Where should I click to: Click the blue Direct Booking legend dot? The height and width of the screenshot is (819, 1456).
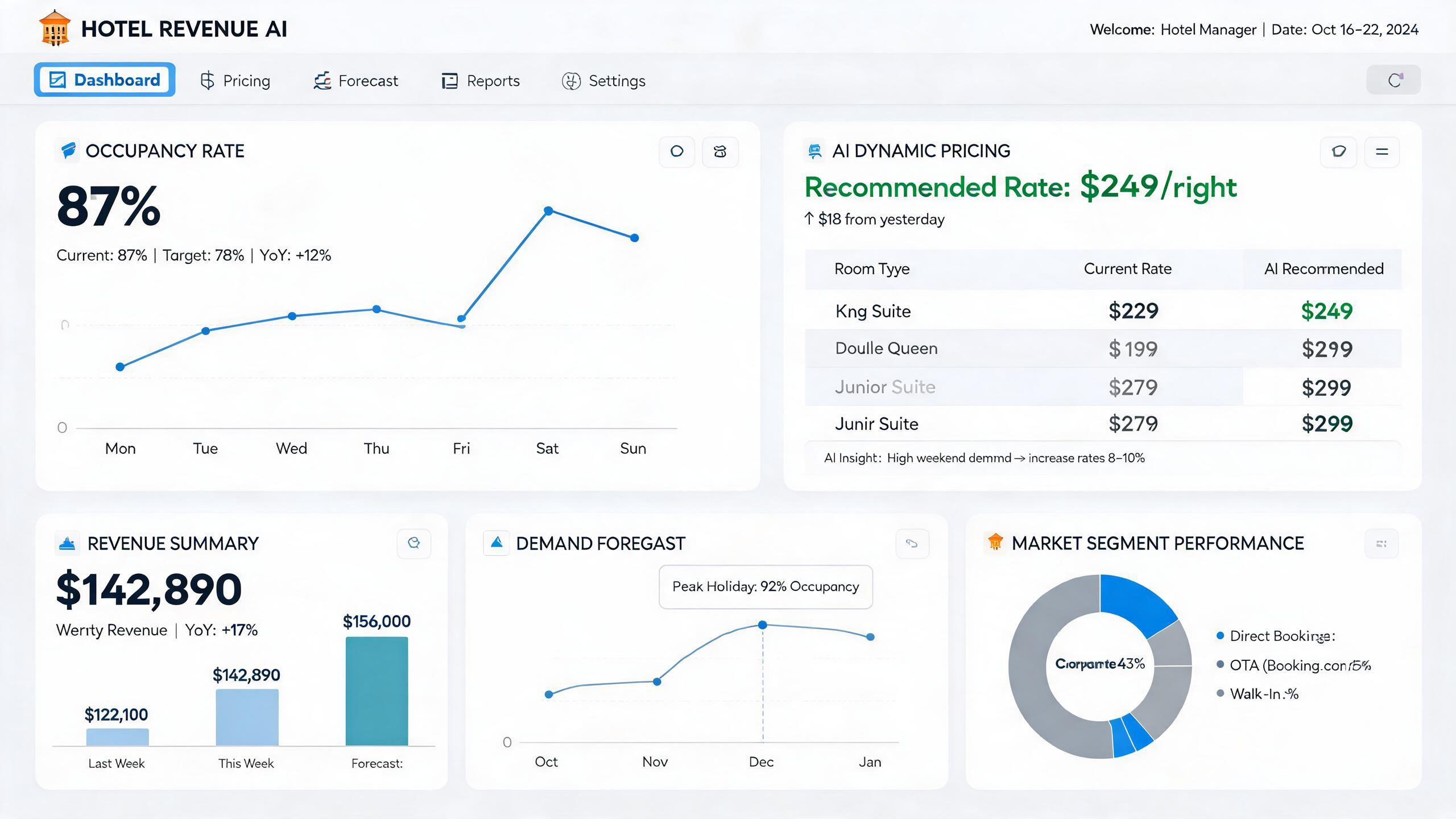tap(1220, 635)
